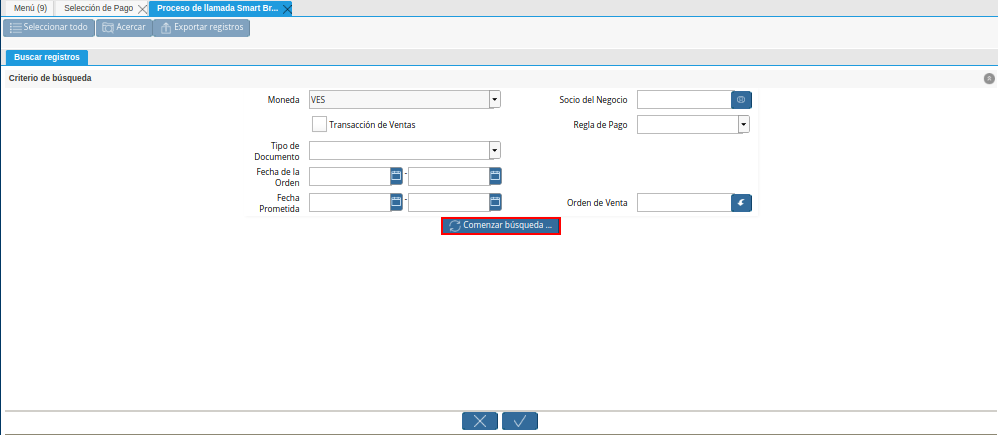This screenshot has height=435, width=998.
Task: Switch to the Selección de Pago tab
Action: [99, 8]
